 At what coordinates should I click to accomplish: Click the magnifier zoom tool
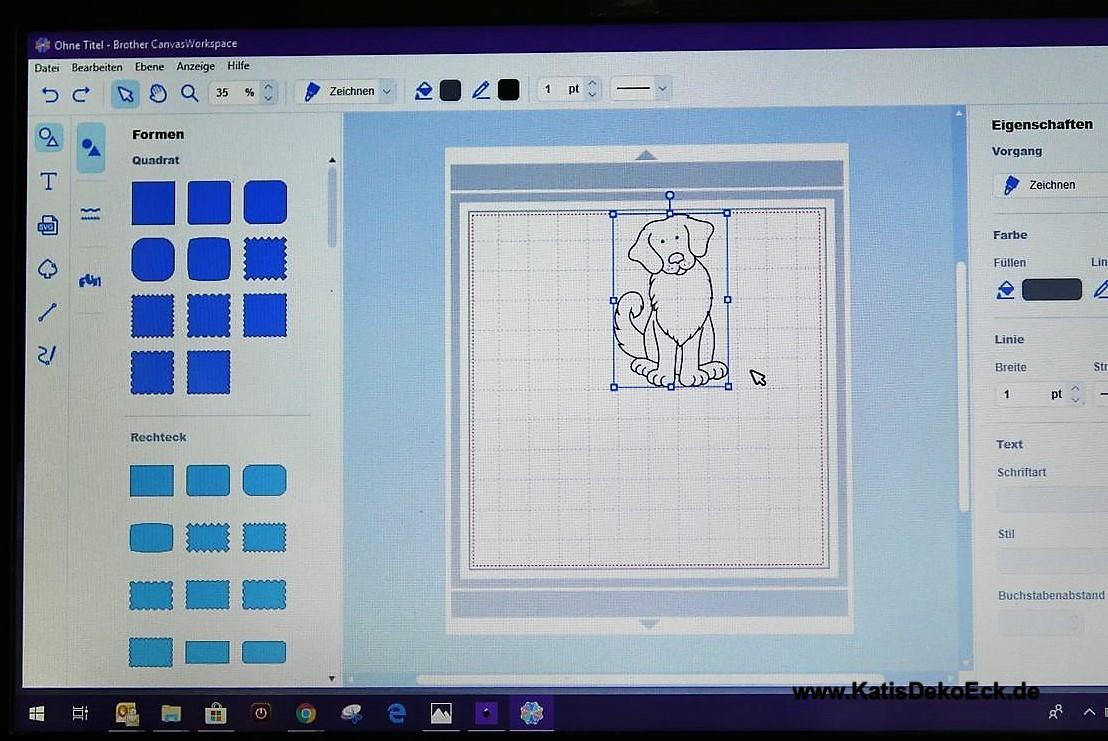[x=189, y=93]
